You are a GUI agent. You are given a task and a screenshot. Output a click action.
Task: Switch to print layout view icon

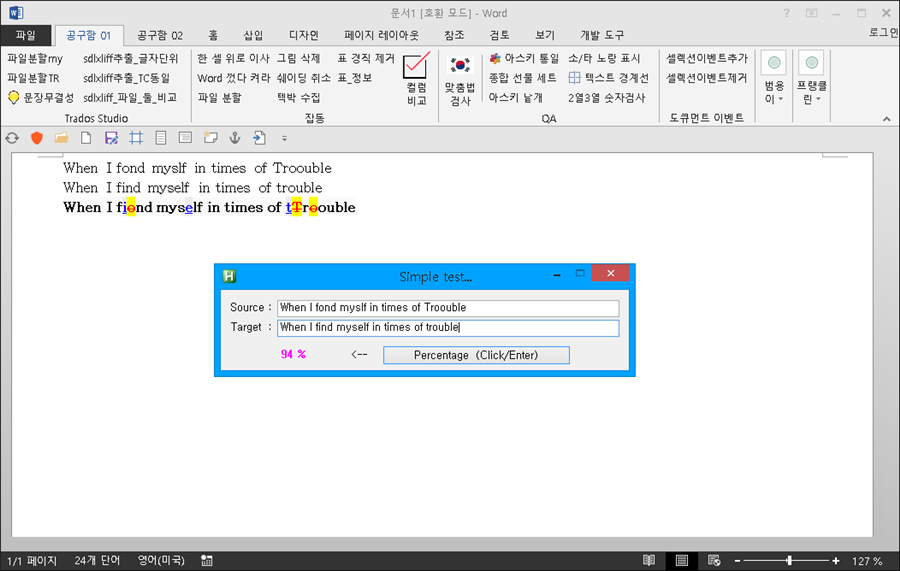(x=681, y=560)
